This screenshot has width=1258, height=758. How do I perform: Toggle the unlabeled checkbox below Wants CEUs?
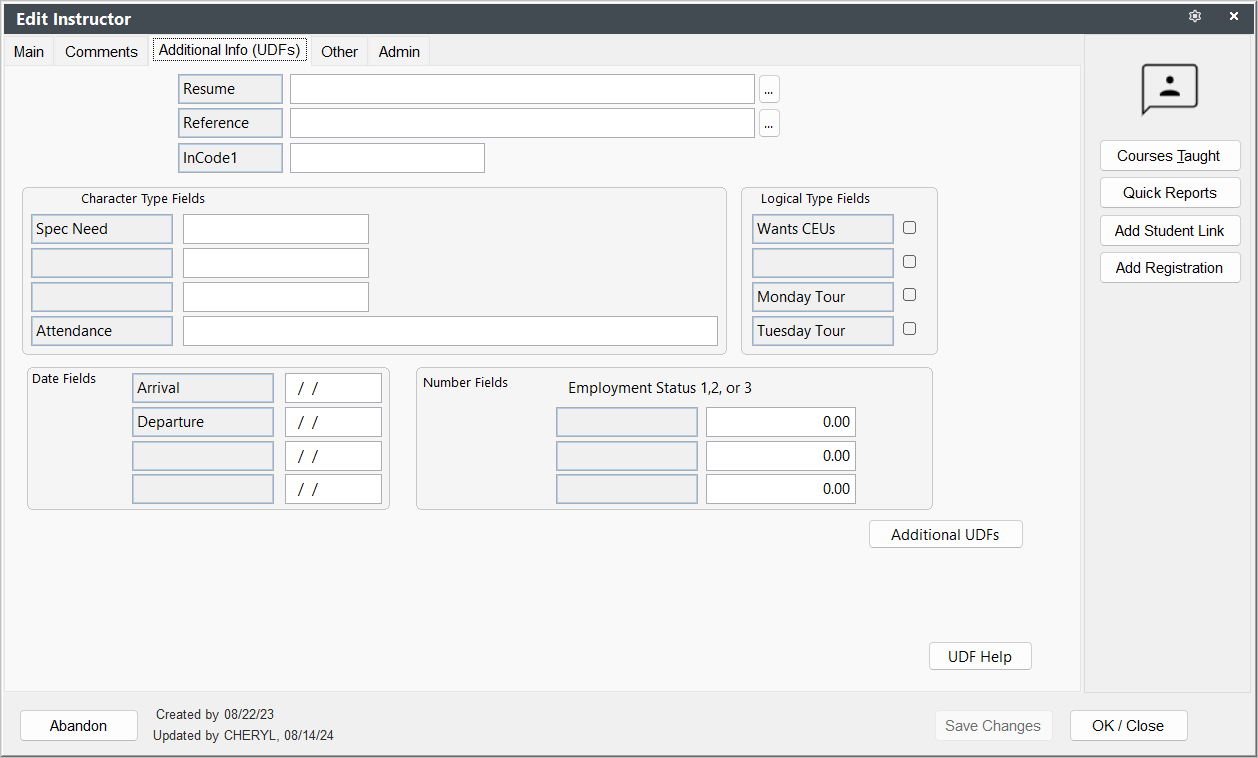click(x=909, y=262)
